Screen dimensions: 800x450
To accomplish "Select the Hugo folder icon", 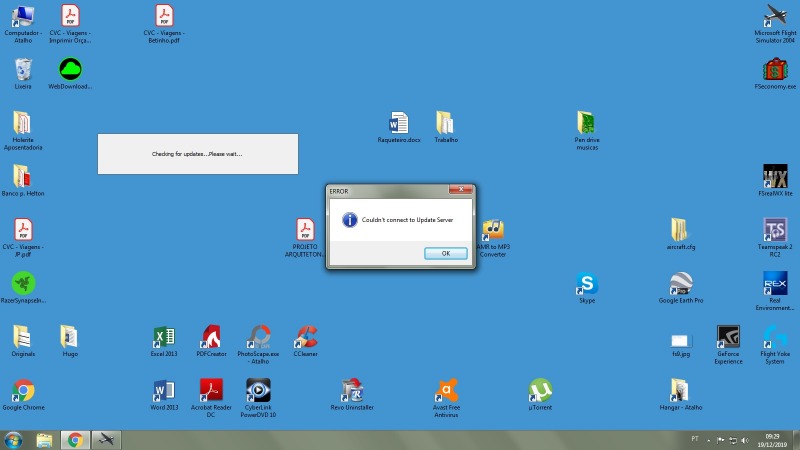I will click(70, 341).
